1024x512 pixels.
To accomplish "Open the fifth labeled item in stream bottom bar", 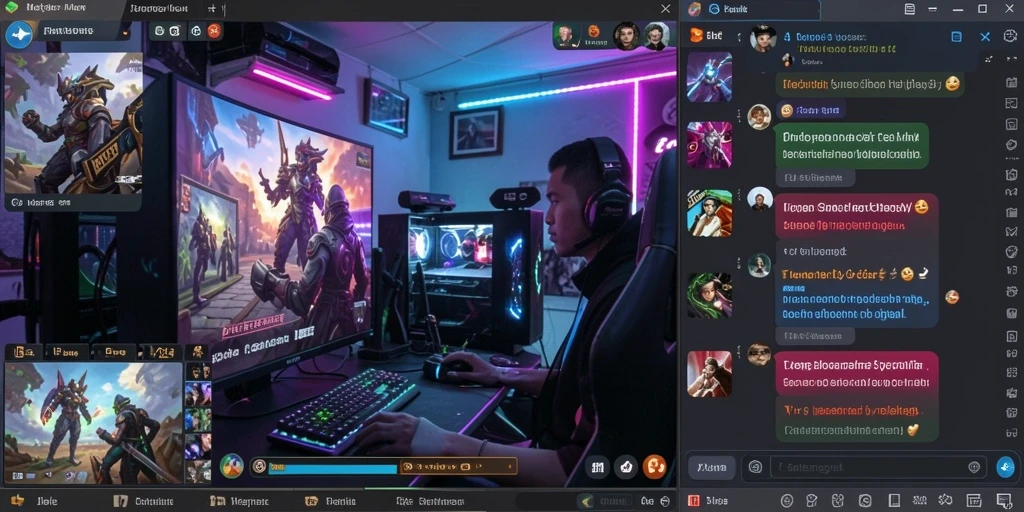I will coord(431,501).
